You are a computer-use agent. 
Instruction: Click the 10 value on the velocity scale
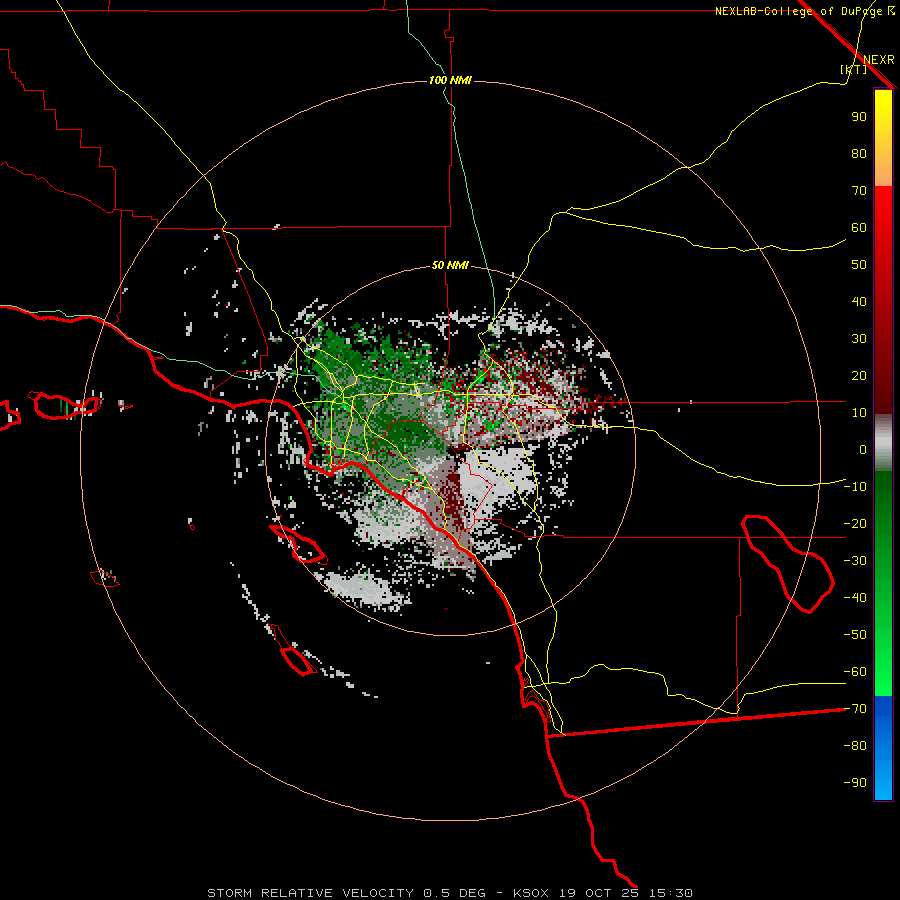[859, 413]
